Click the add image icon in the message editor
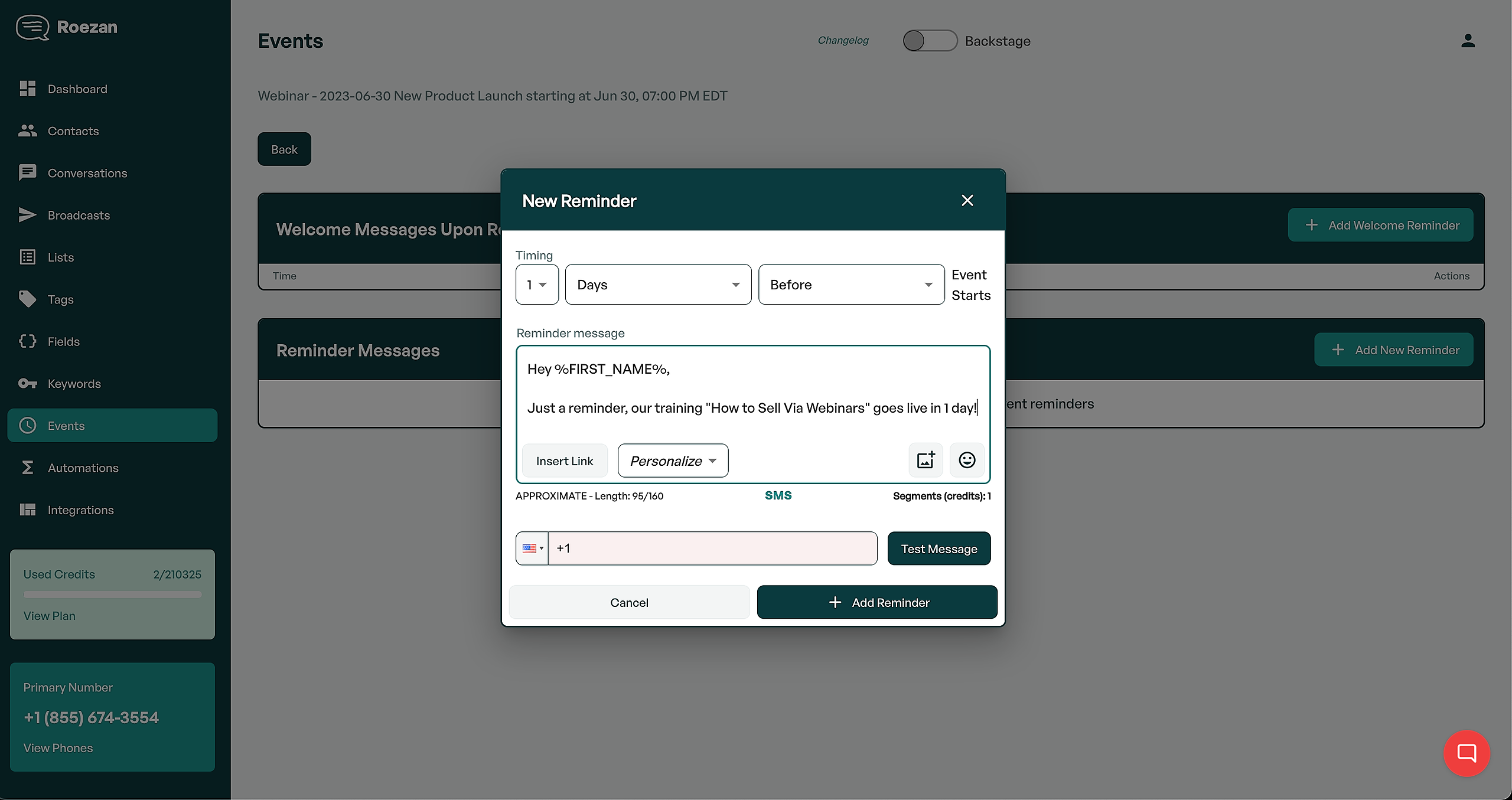 pos(925,461)
